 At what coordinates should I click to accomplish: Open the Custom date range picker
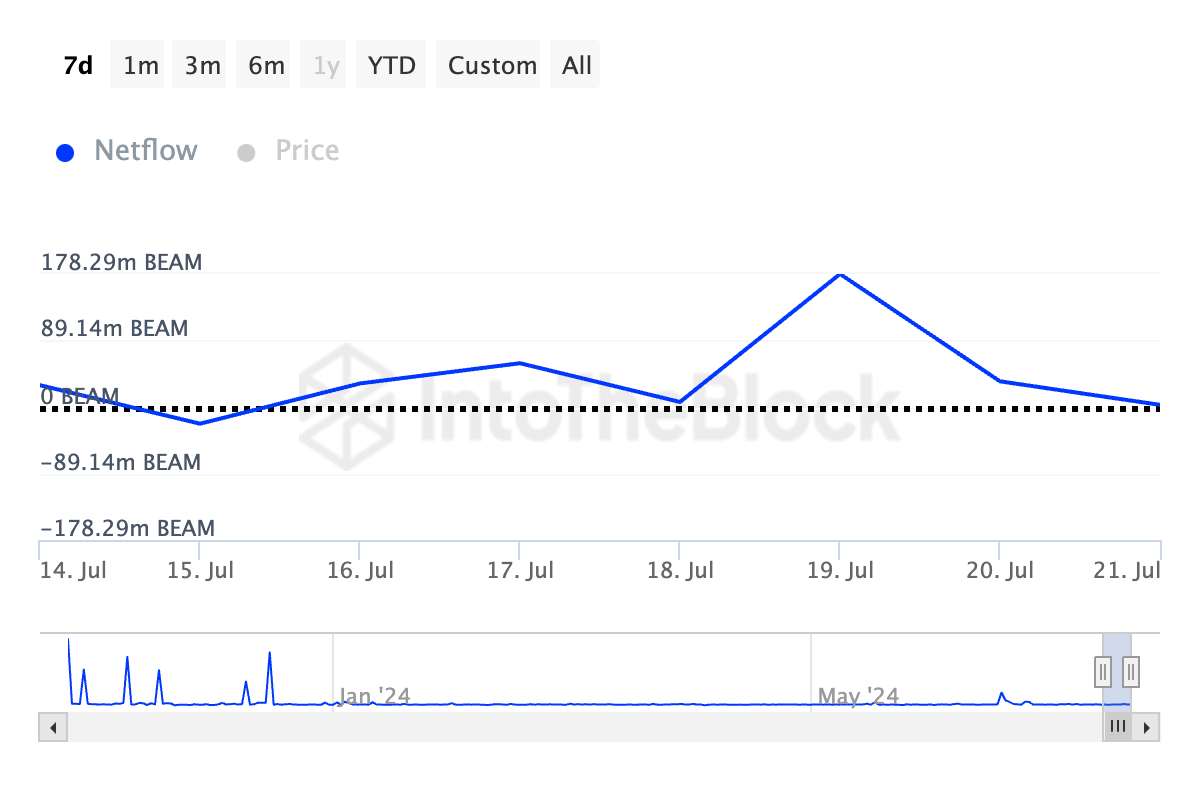coord(492,66)
